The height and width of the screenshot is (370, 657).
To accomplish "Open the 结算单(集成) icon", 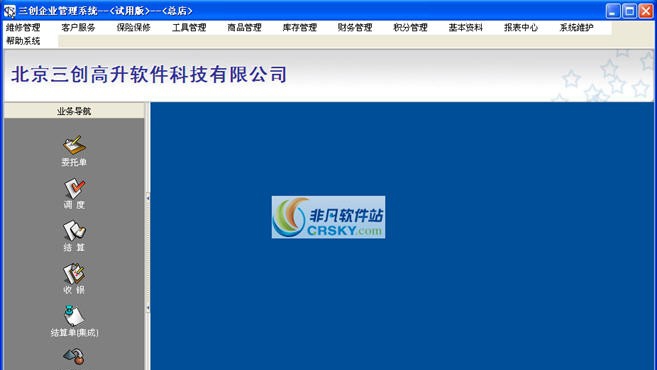I will click(x=74, y=316).
